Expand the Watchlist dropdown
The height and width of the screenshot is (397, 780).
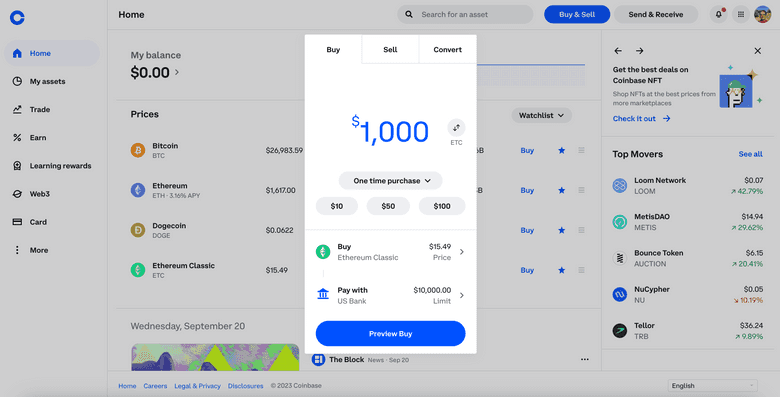click(541, 115)
